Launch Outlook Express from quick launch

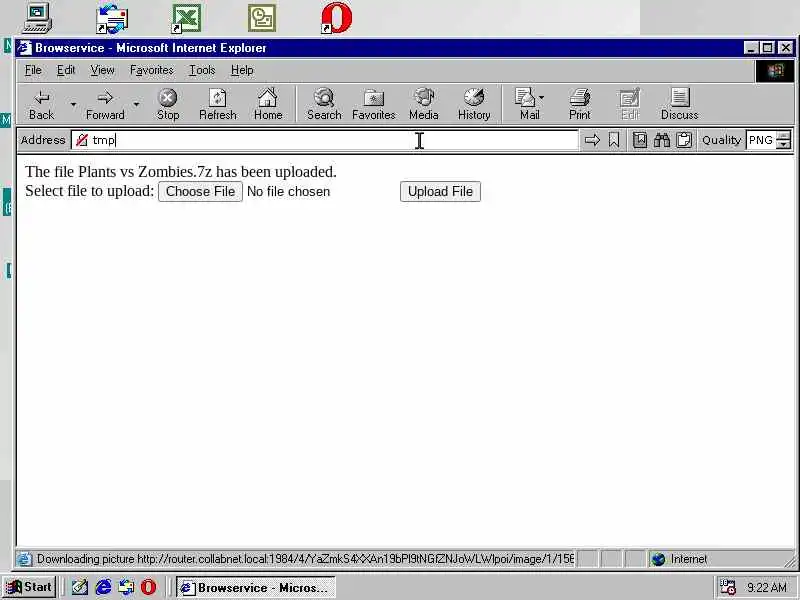126,587
